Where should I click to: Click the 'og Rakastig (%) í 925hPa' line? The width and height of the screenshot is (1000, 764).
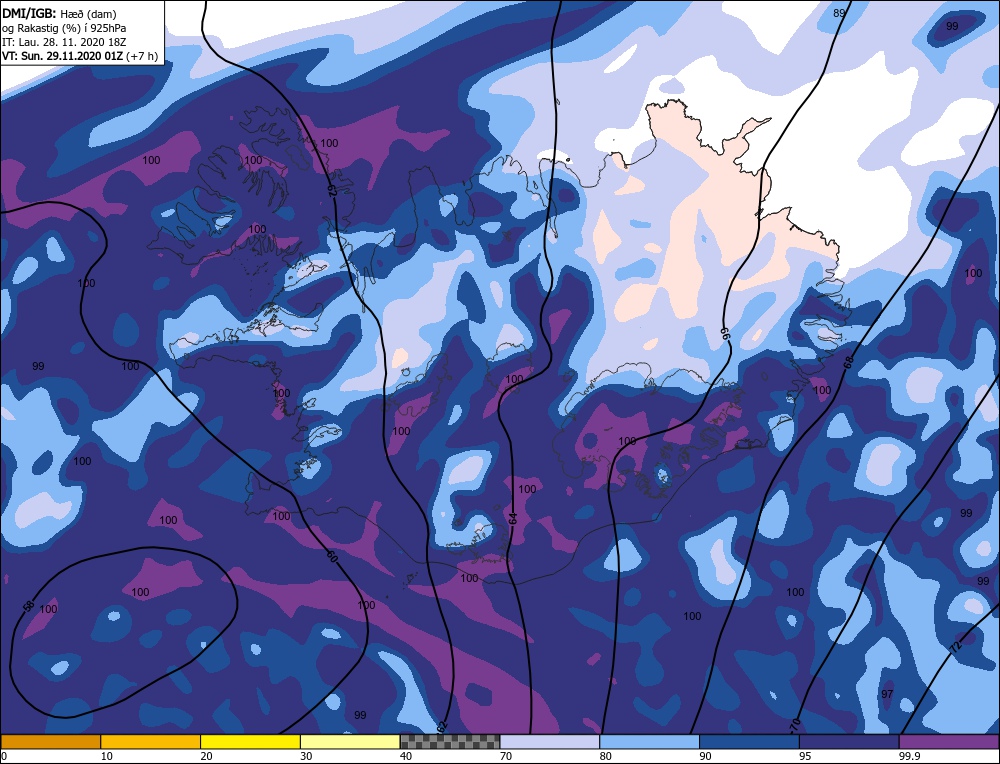(x=64, y=27)
